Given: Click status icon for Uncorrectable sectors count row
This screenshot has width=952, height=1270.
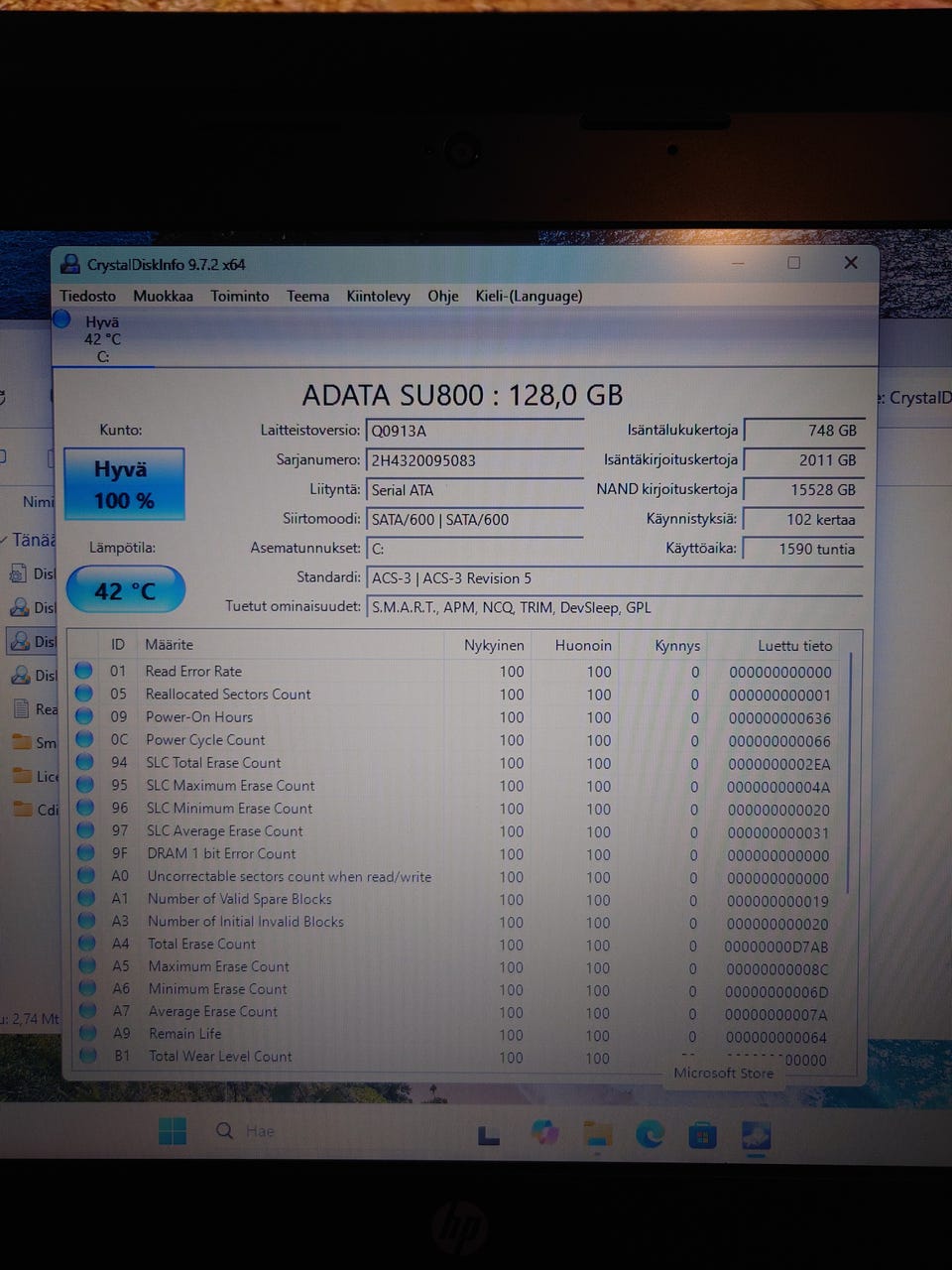Looking at the screenshot, I should click(86, 876).
